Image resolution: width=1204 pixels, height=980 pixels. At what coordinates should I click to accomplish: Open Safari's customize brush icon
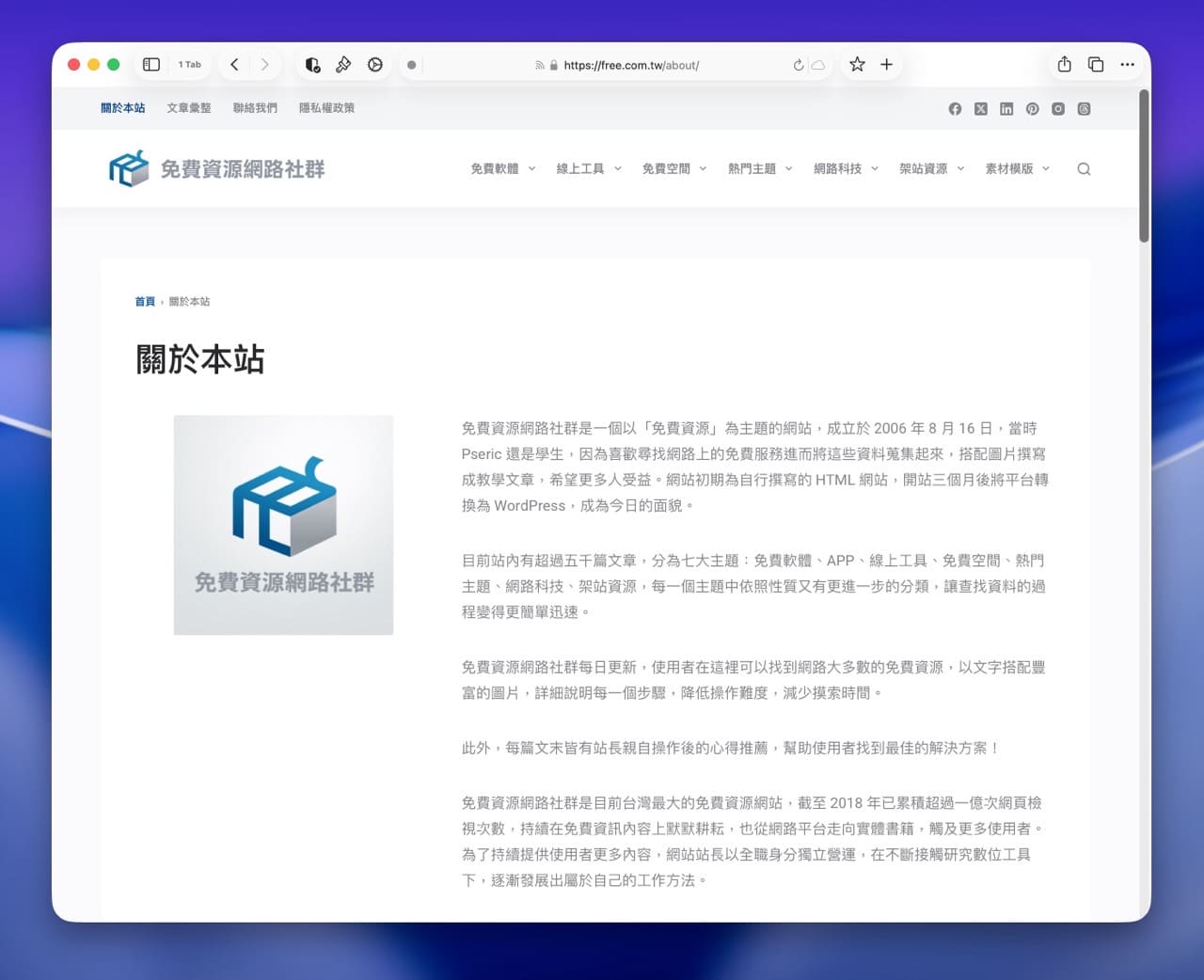(343, 64)
